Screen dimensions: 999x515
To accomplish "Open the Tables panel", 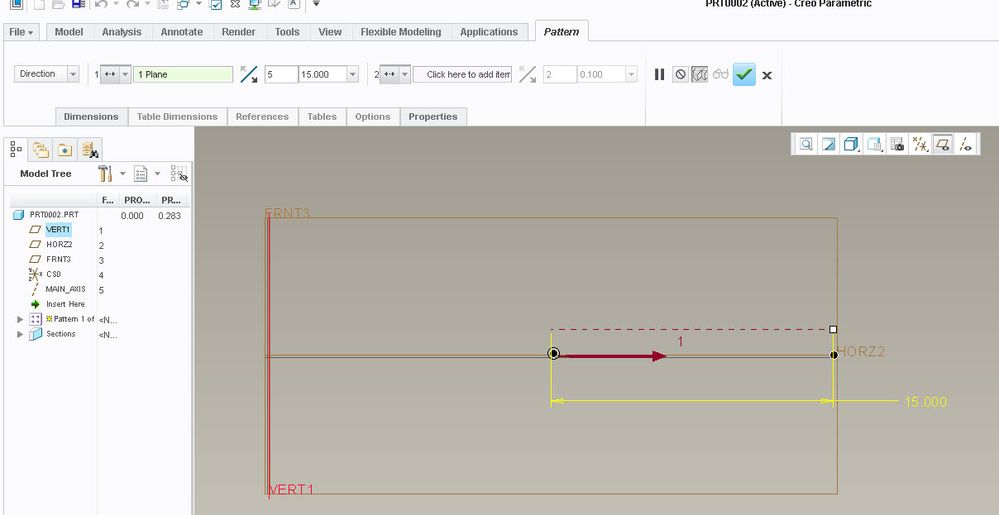I will (x=322, y=117).
